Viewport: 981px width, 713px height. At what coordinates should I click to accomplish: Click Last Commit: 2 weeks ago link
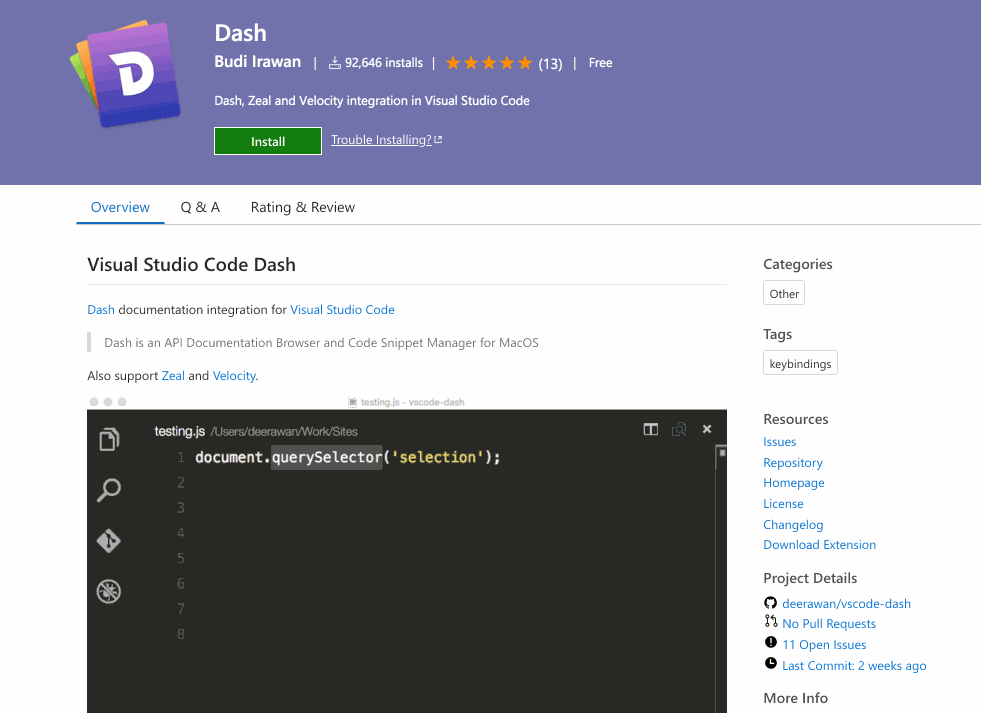click(854, 665)
